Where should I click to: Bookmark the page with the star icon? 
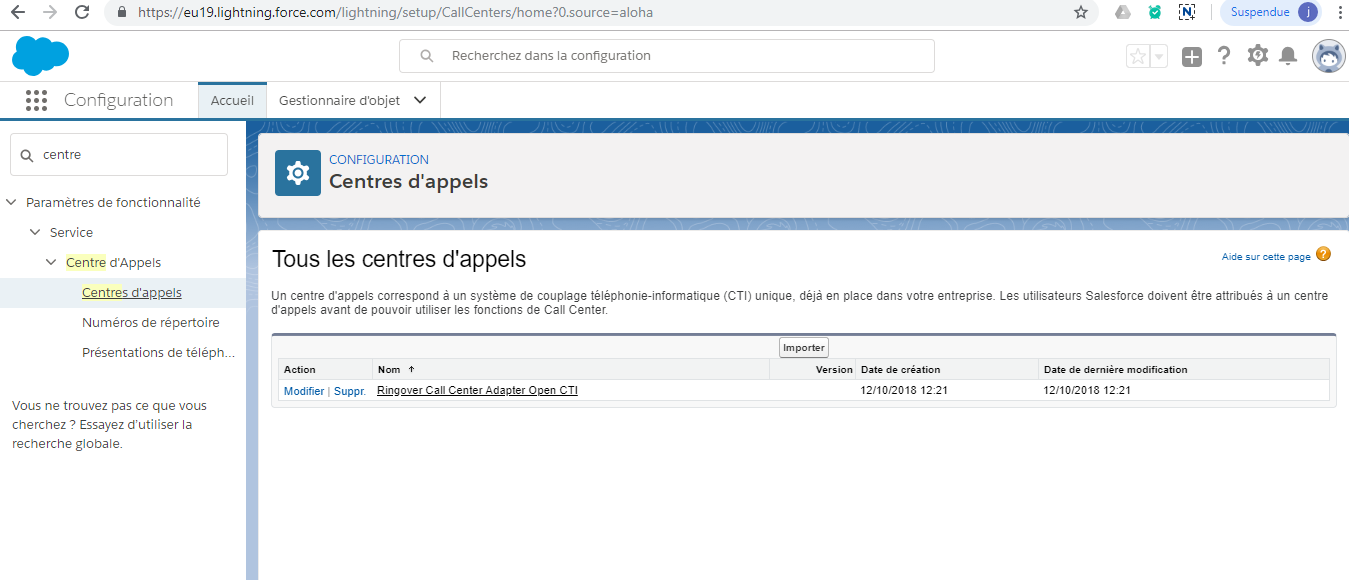click(x=1081, y=13)
